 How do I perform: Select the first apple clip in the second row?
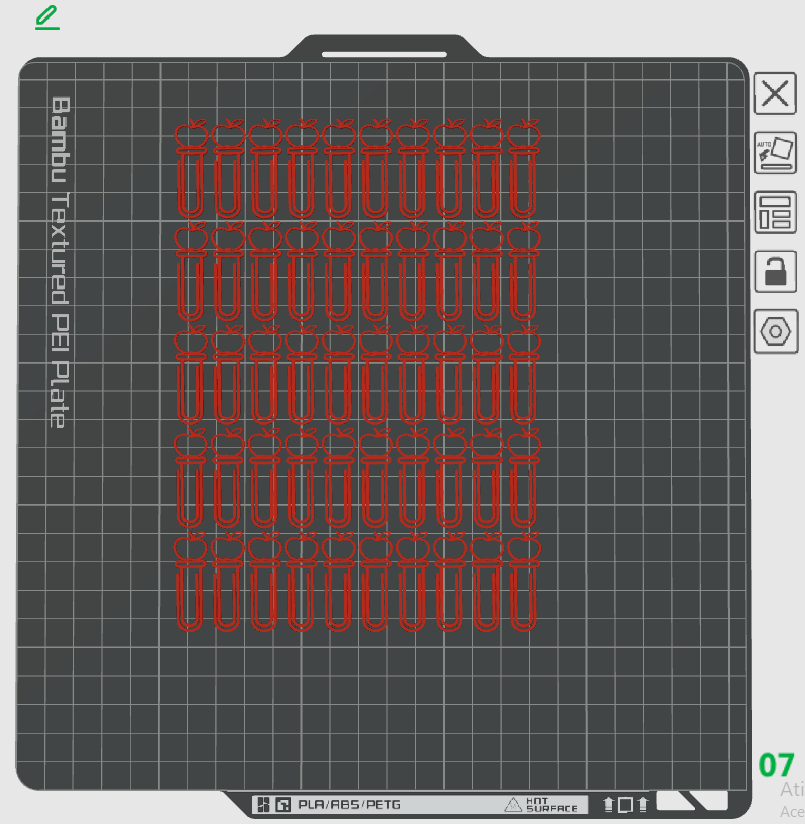tap(190, 271)
